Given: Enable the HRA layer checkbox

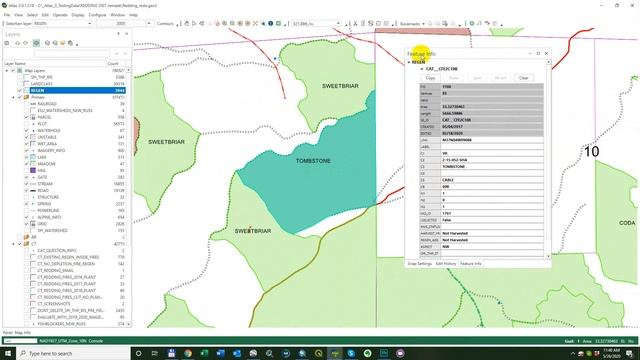Looking at the screenshot, I should point(27,170).
